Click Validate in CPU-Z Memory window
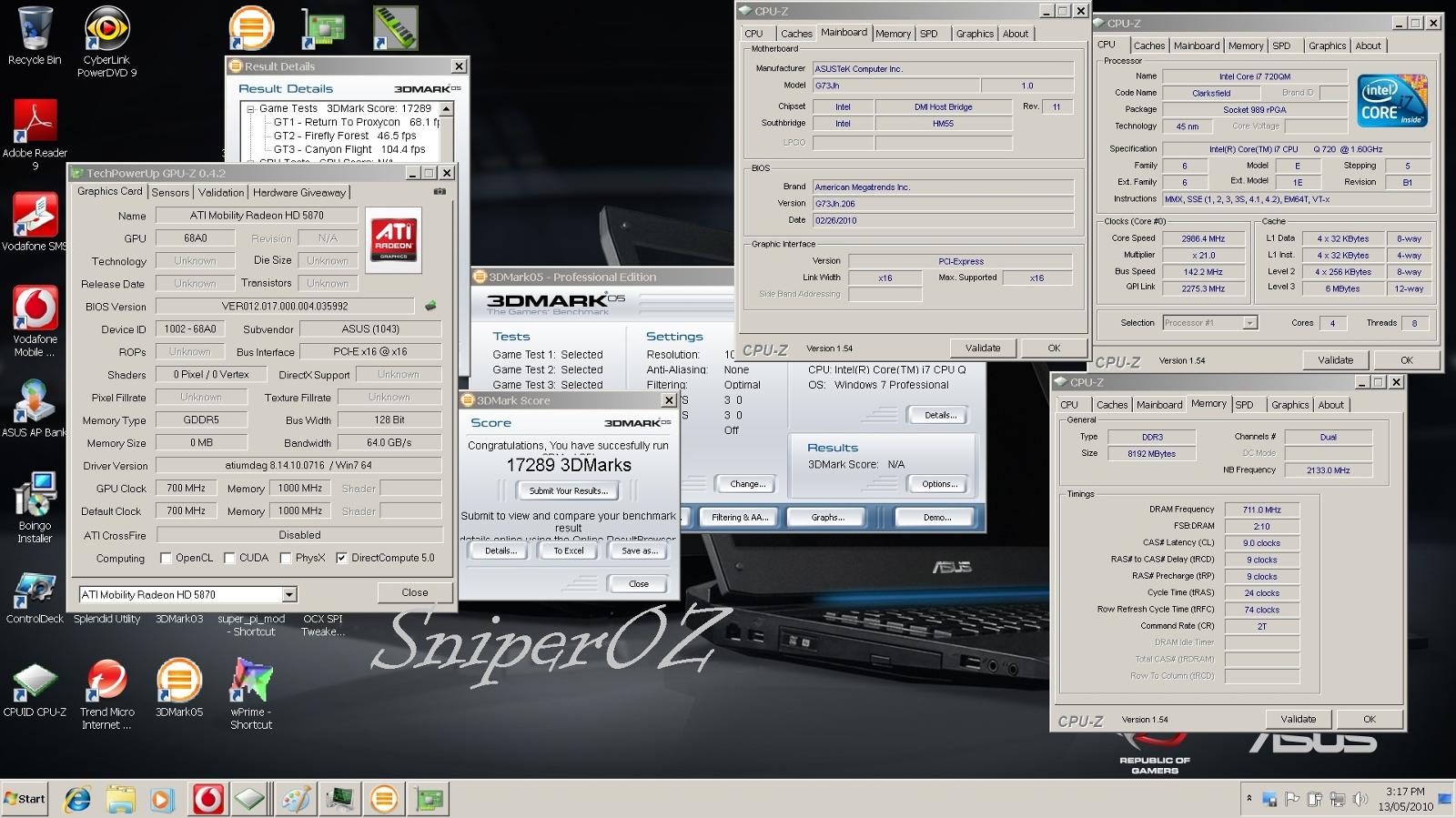 pos(1298,719)
